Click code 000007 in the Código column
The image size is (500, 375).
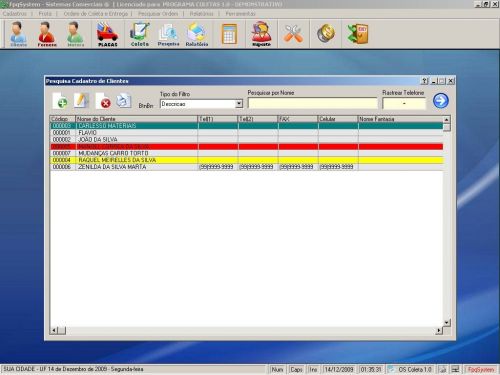(x=62, y=153)
